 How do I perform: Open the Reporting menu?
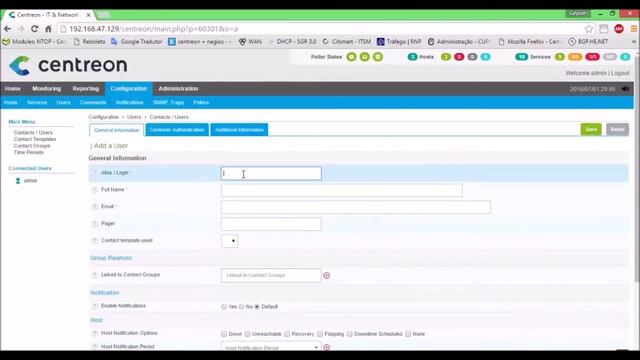[x=86, y=89]
